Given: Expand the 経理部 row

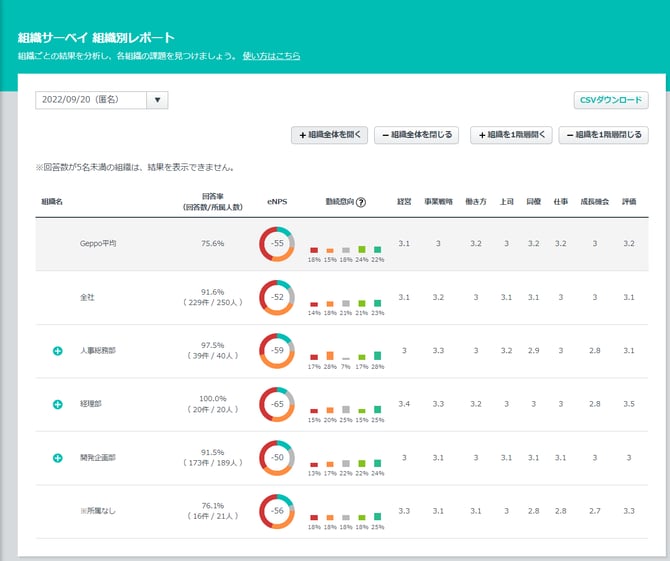Looking at the screenshot, I should (x=58, y=404).
